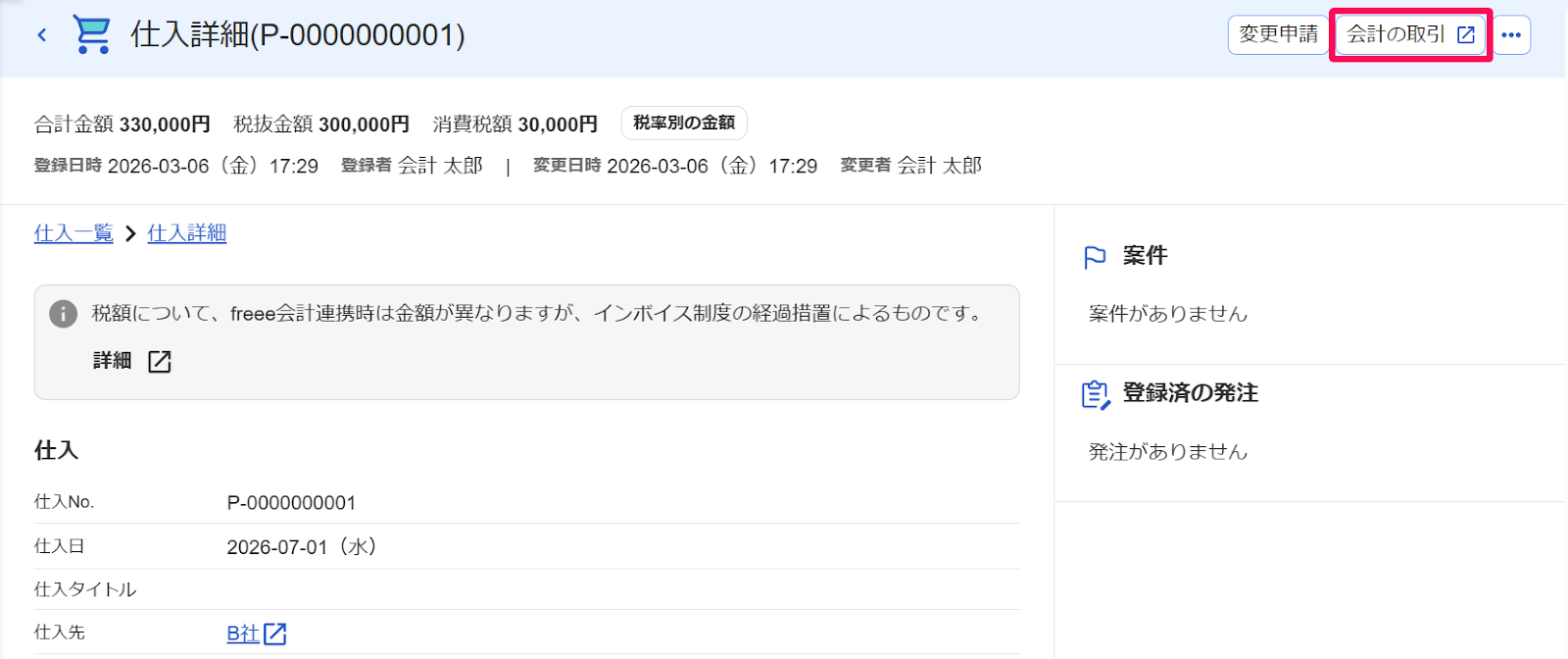Viewport: 1568px width, 659px height.
Task: Click the 仕入日 row label
Action: [60, 546]
